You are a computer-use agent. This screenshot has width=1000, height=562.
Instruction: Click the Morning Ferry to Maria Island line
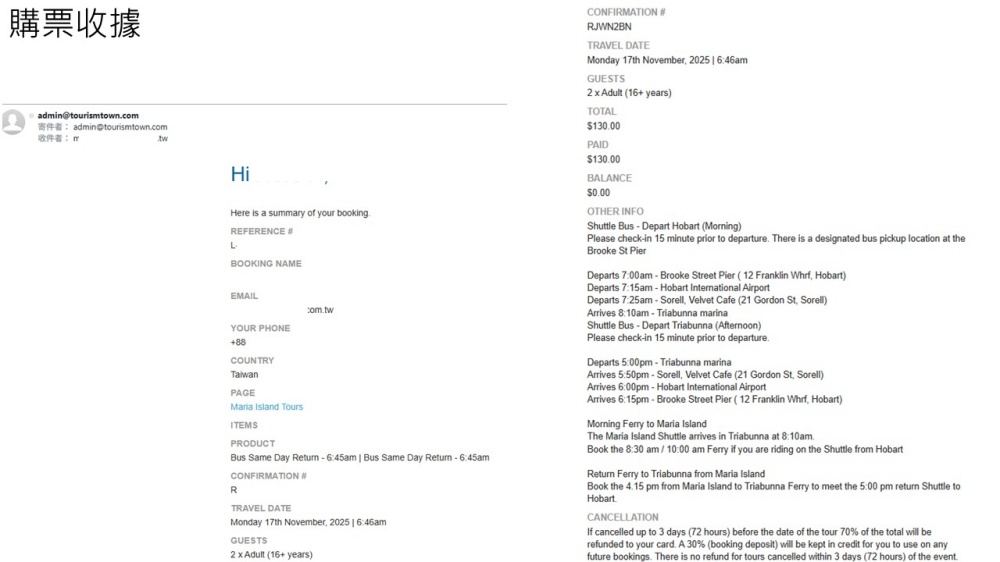click(646, 424)
